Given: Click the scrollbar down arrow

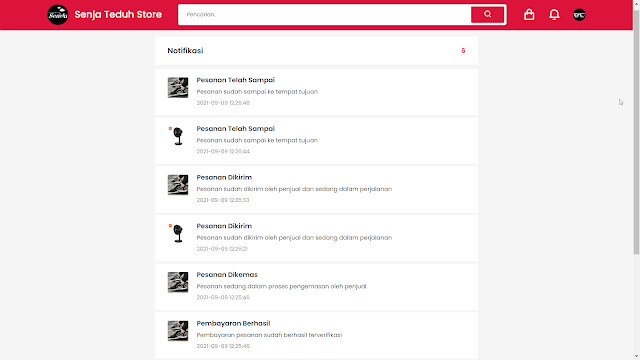Looking at the screenshot, I should pyautogui.click(x=636, y=357).
